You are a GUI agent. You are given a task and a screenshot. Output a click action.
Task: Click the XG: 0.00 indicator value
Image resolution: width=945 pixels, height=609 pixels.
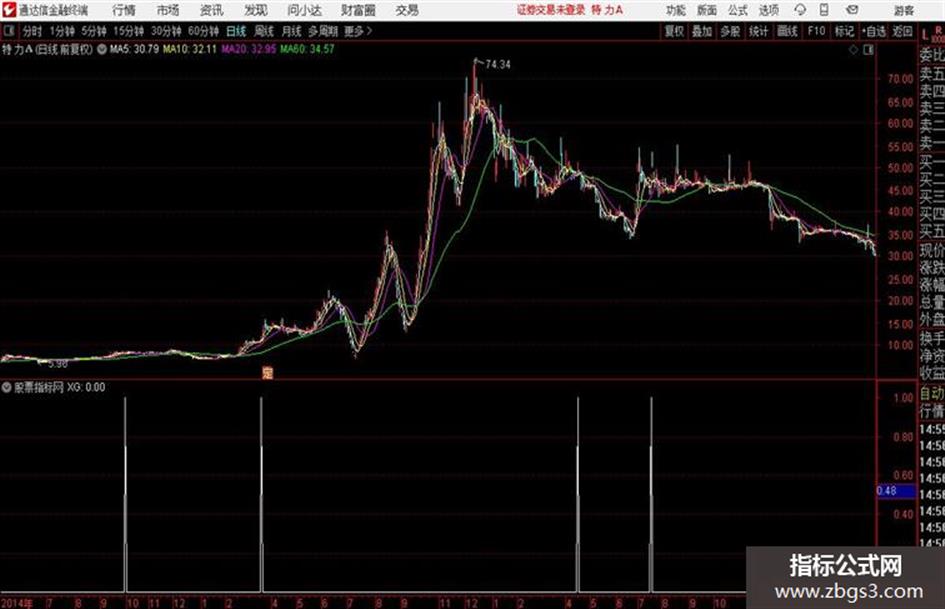coord(86,387)
